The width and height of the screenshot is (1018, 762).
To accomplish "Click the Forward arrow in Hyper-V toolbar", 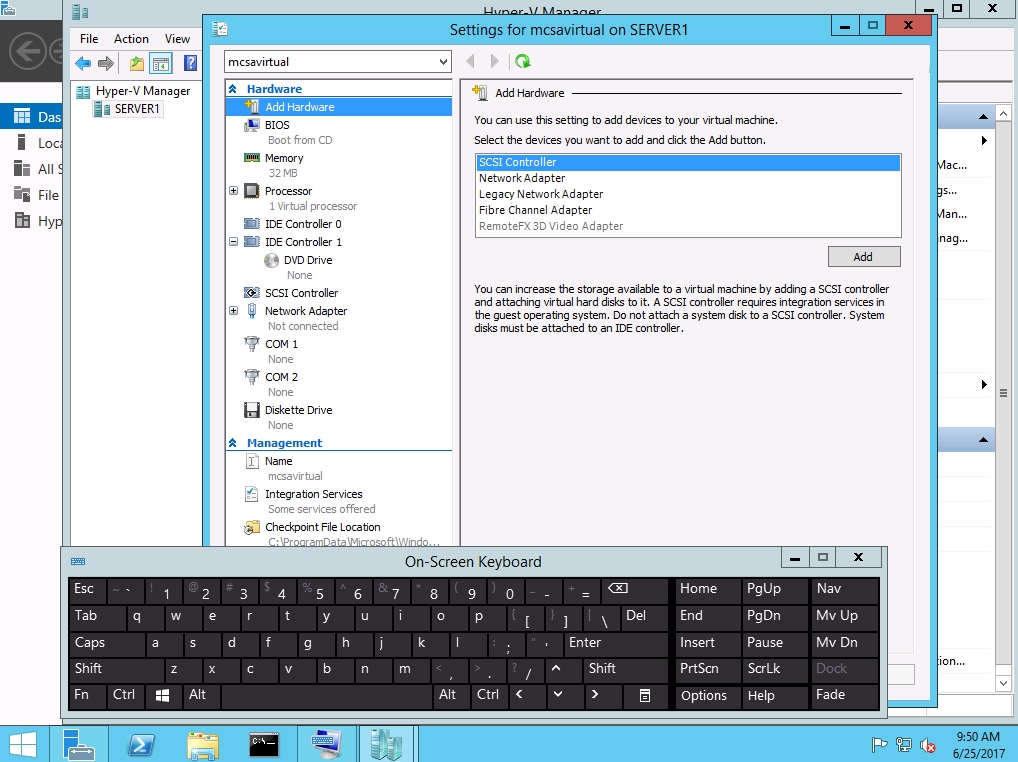I will tap(106, 63).
